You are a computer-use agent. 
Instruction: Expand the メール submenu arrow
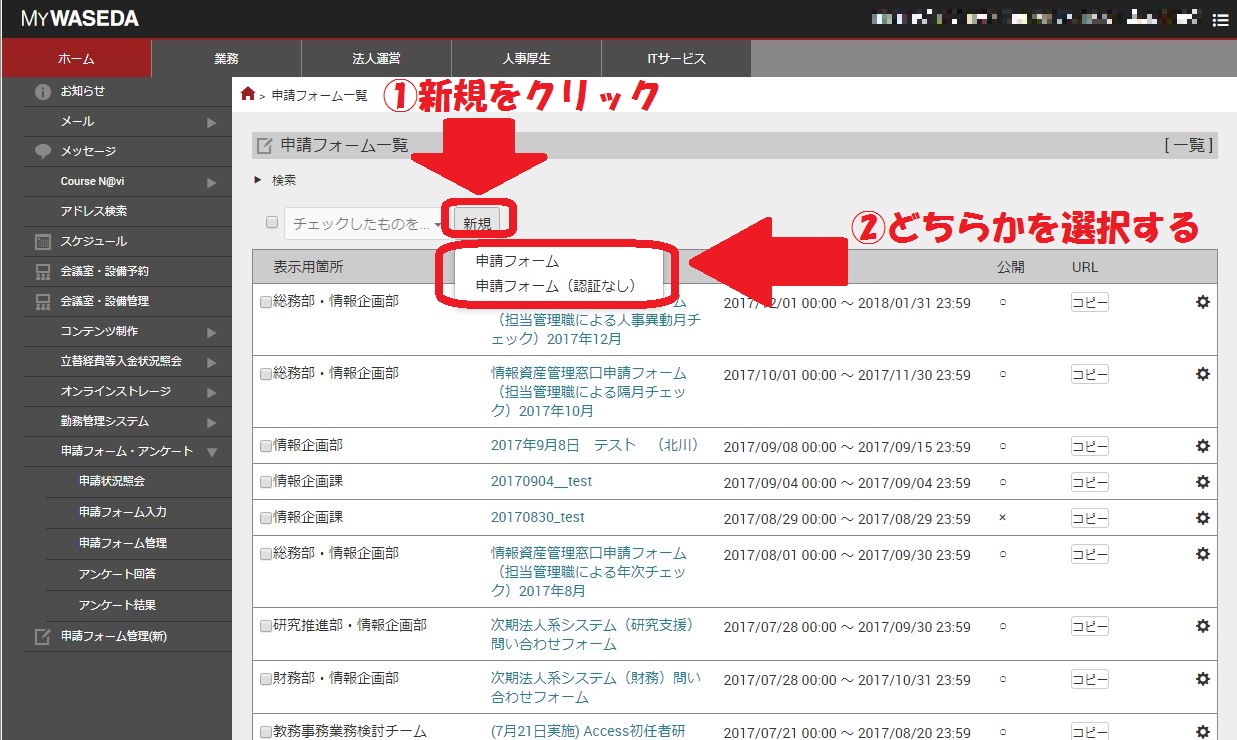(x=212, y=123)
